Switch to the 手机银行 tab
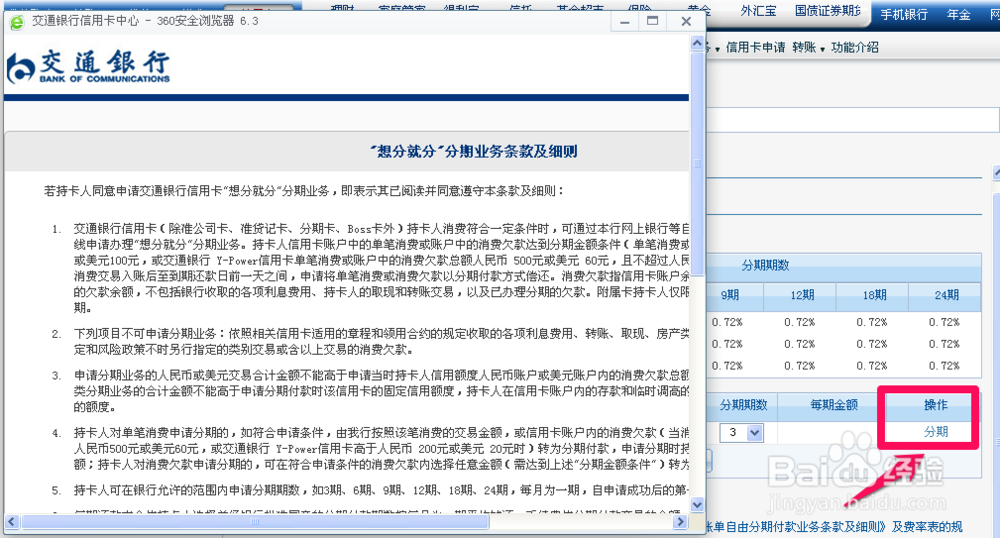Viewport: 1000px width, 538px height. tap(904, 14)
